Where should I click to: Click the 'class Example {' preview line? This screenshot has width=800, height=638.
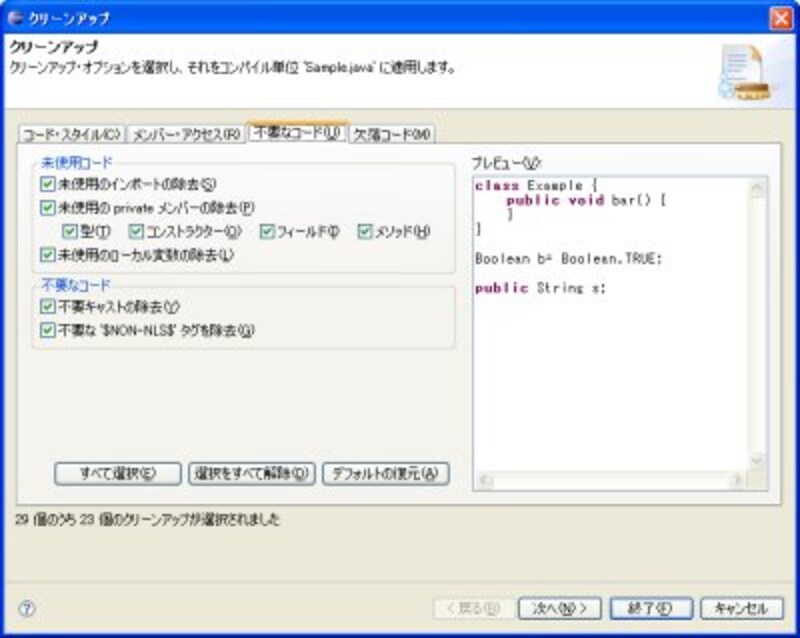tap(536, 185)
